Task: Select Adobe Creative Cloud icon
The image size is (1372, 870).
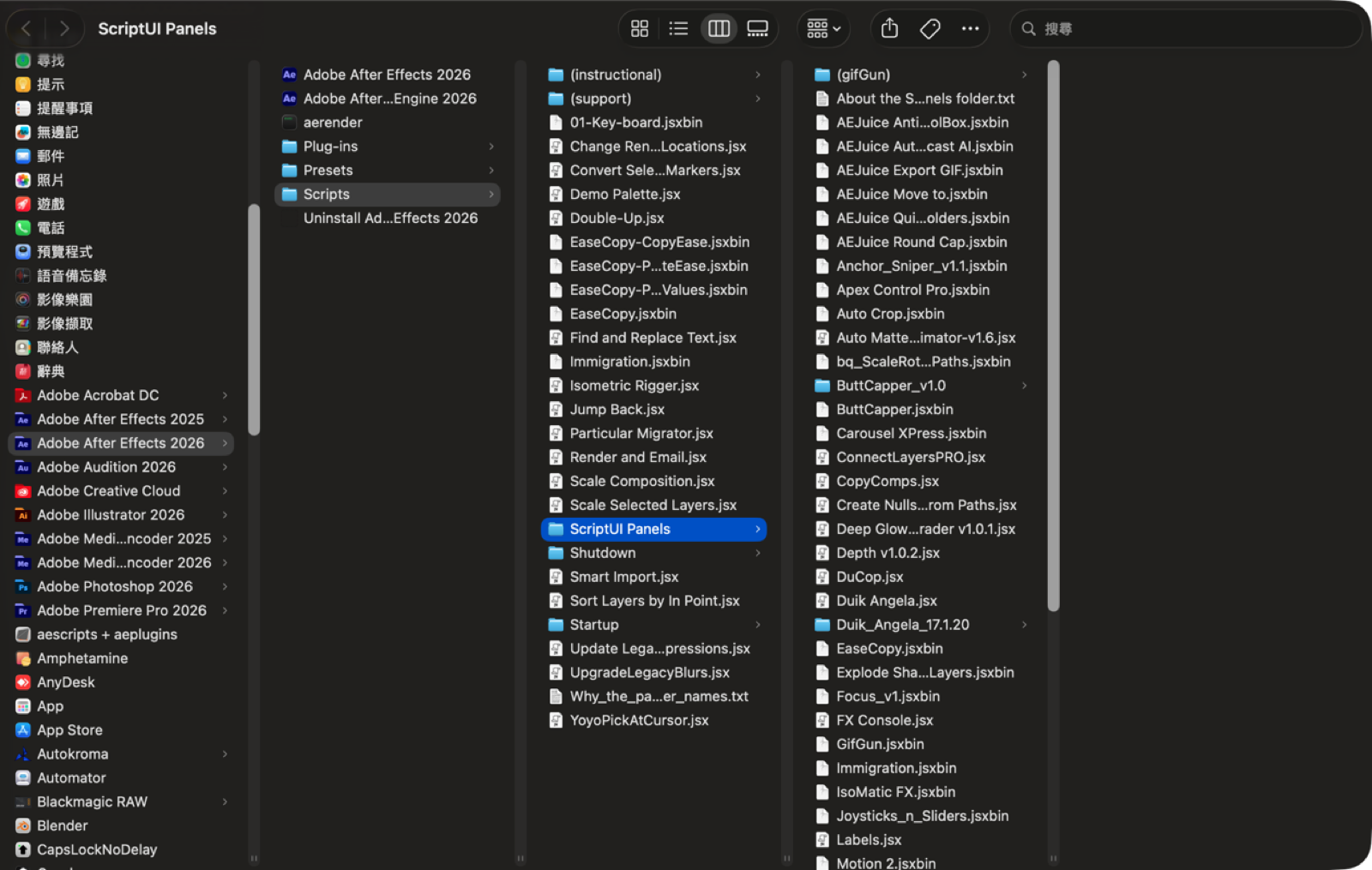Action: [23, 492]
